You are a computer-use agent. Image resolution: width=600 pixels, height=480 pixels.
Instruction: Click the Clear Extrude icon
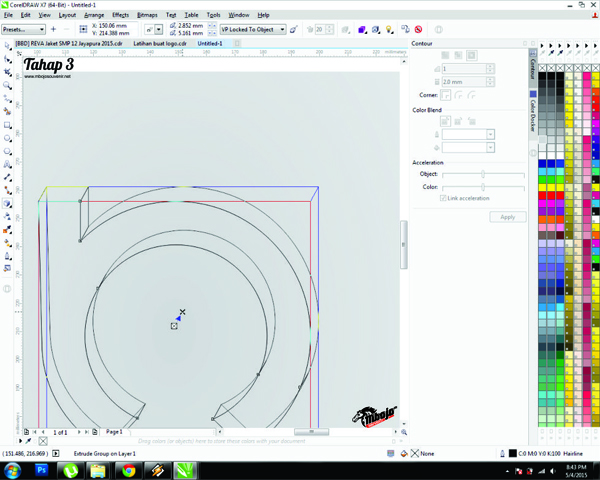tap(417, 30)
